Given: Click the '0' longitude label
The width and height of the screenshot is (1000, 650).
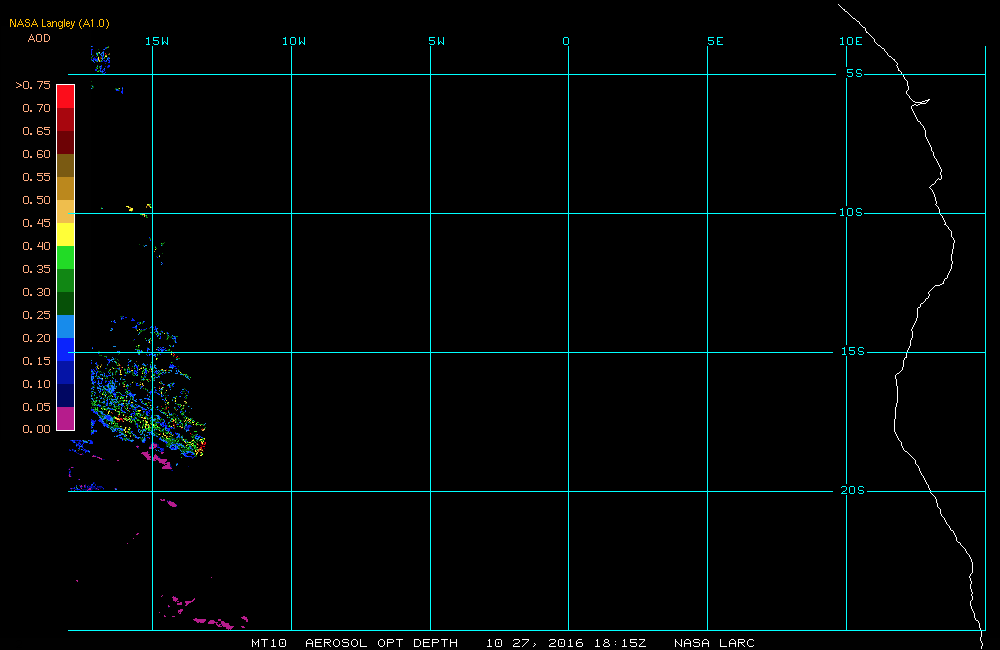Looking at the screenshot, I should (x=566, y=41).
